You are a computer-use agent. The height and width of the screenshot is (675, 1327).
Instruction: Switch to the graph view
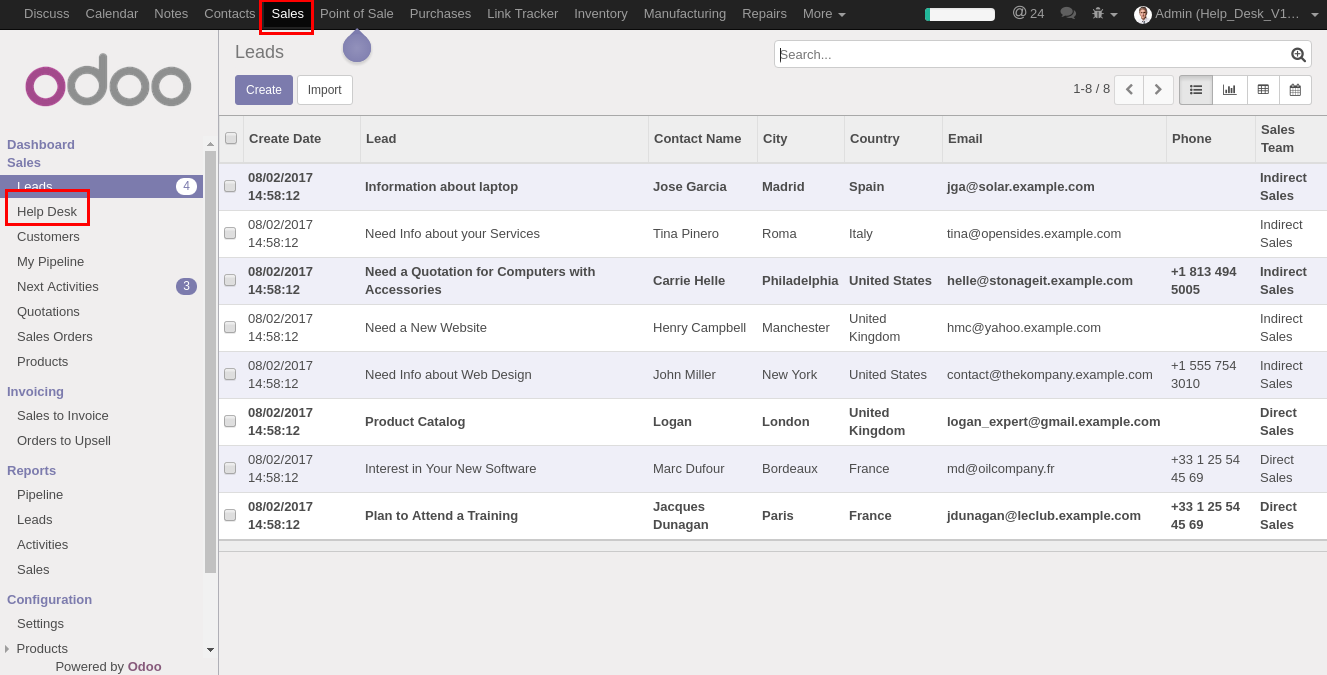(x=1229, y=90)
